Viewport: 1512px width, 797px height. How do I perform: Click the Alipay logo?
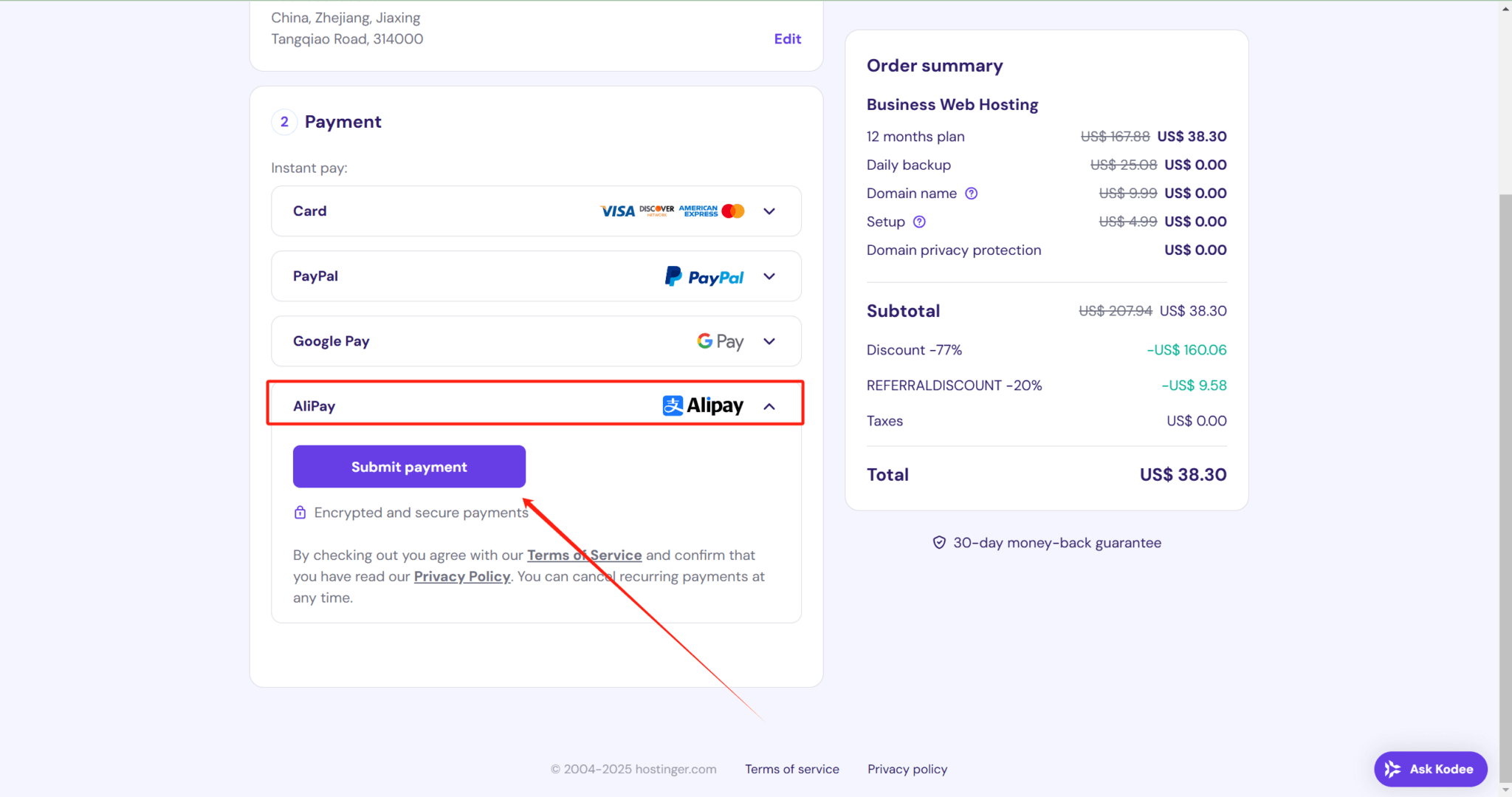(703, 406)
